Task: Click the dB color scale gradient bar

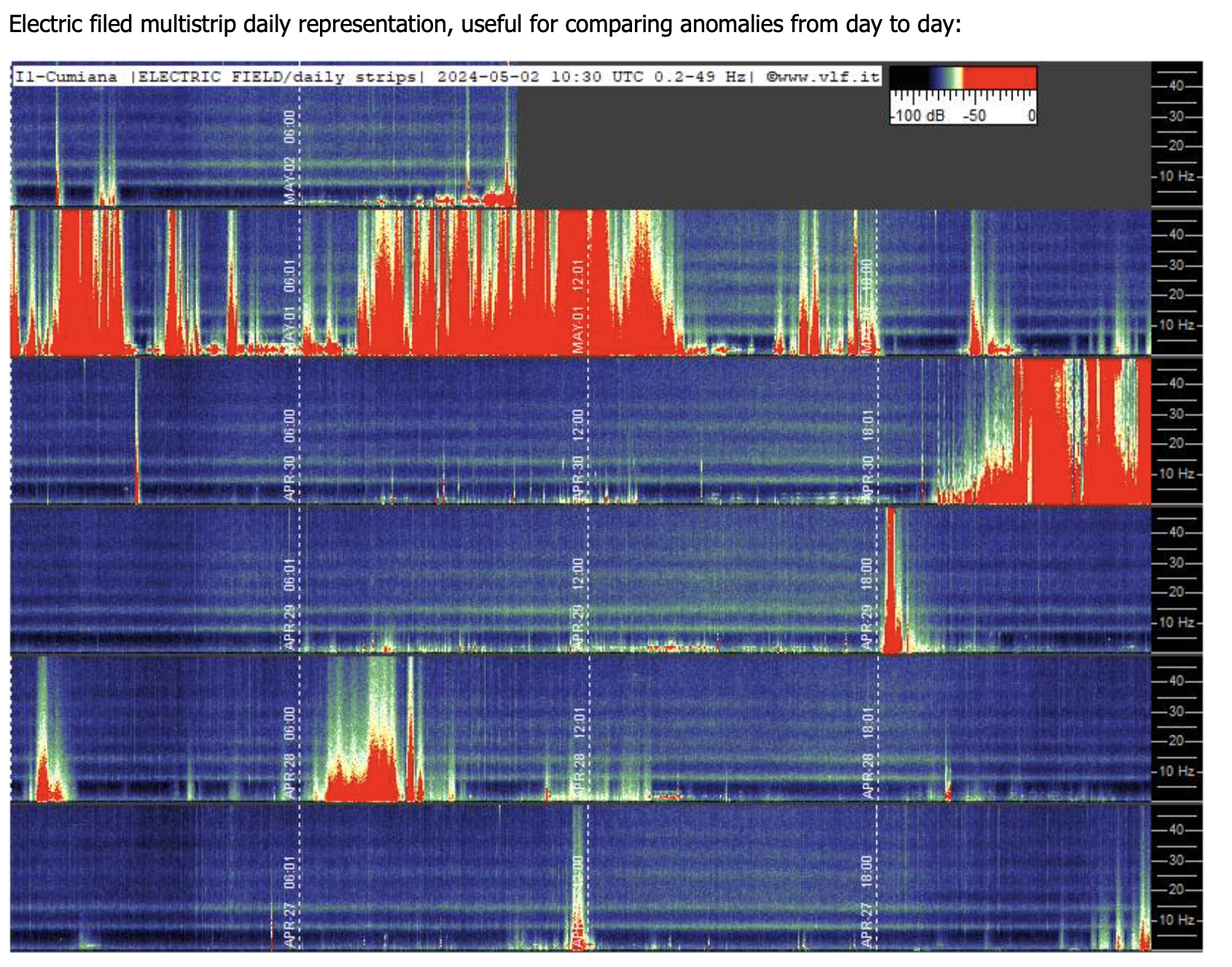Action: pyautogui.click(x=962, y=77)
